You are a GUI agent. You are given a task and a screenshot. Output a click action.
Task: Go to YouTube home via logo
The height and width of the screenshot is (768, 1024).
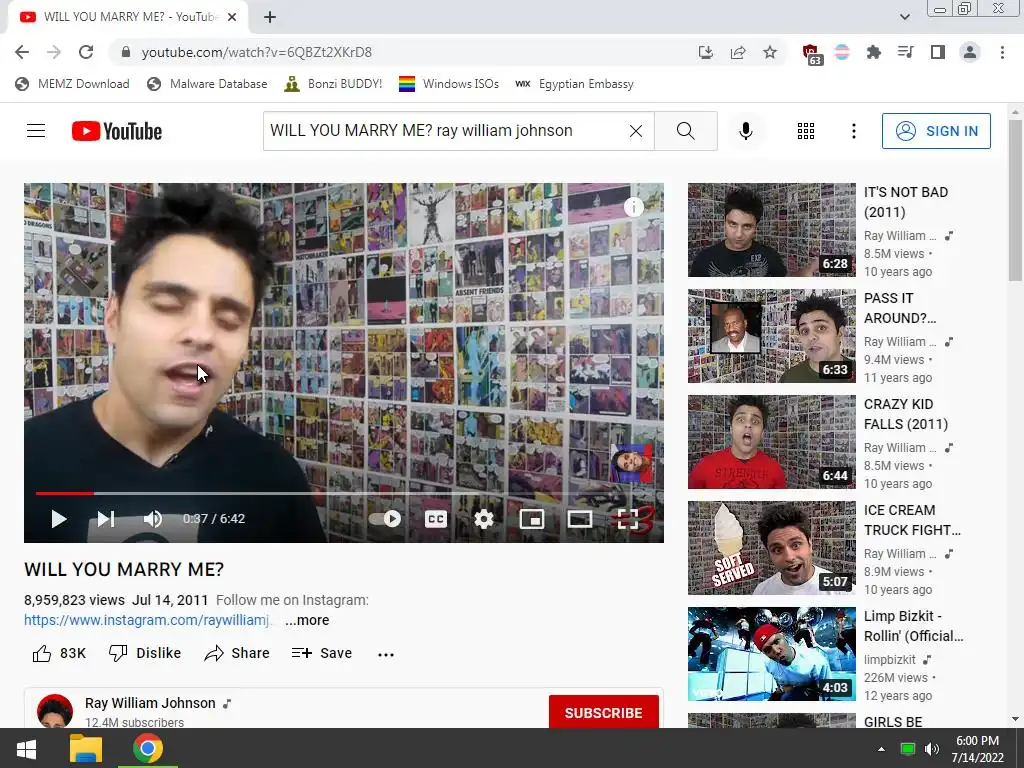click(117, 131)
